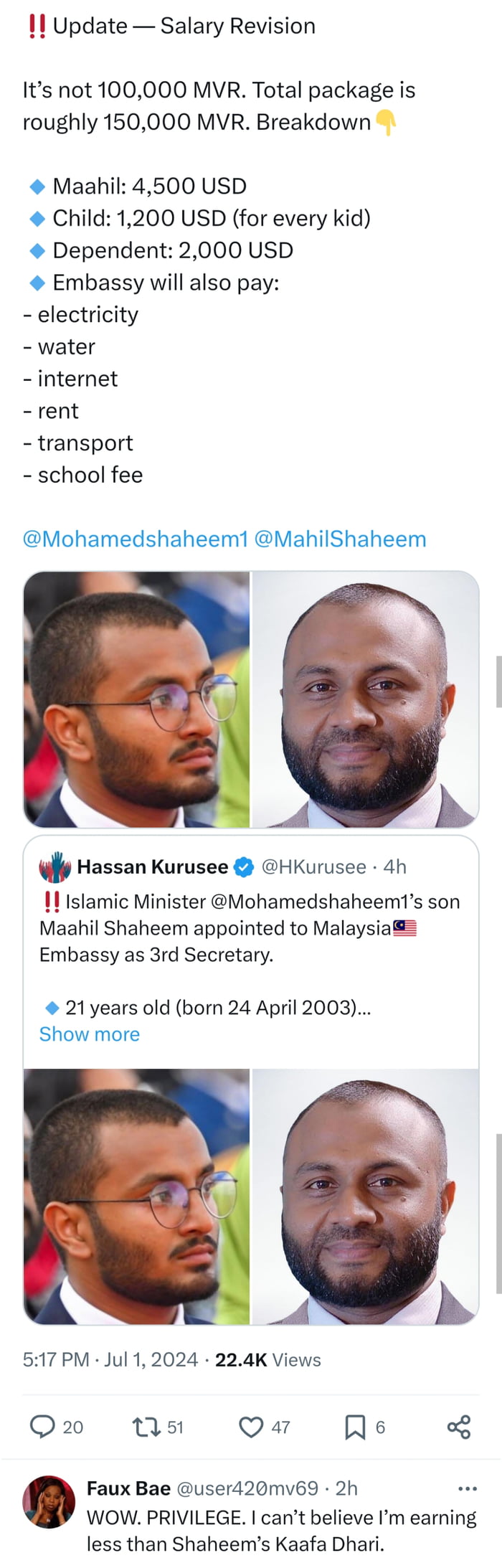502x1568 pixels.
Task: Bookmark this tweet
Action: tap(354, 1427)
